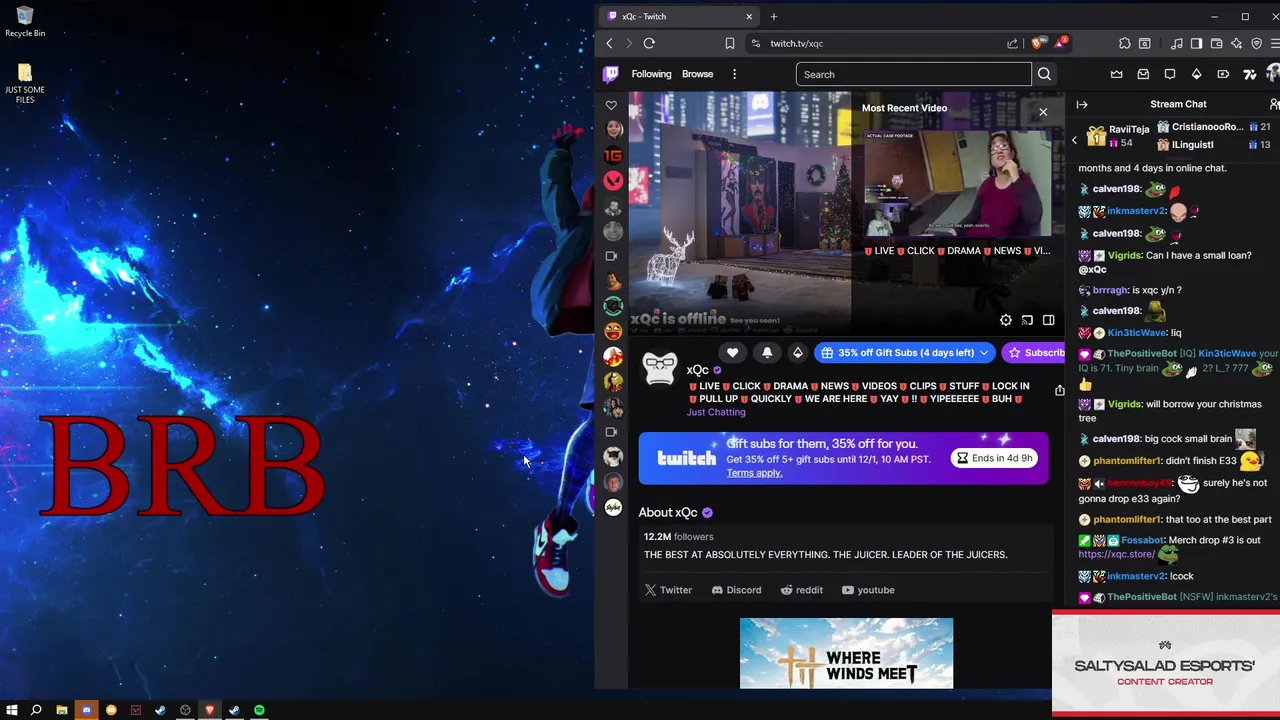Screen dimensions: 1280x720
Task: Open the Prime loot crown icon
Action: (1116, 74)
